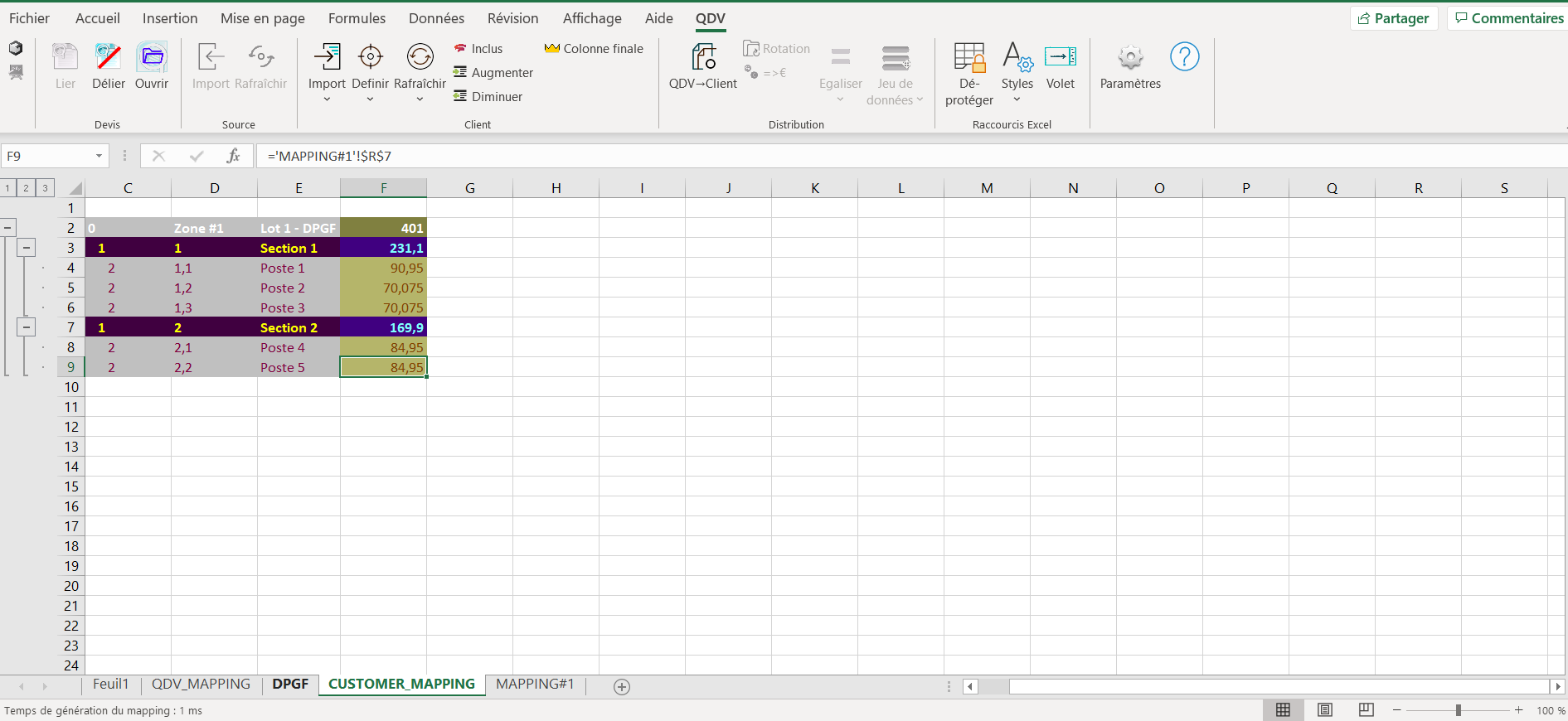Image resolution: width=1568 pixels, height=721 pixels.
Task: Open the Données ribbon tab
Action: (436, 18)
